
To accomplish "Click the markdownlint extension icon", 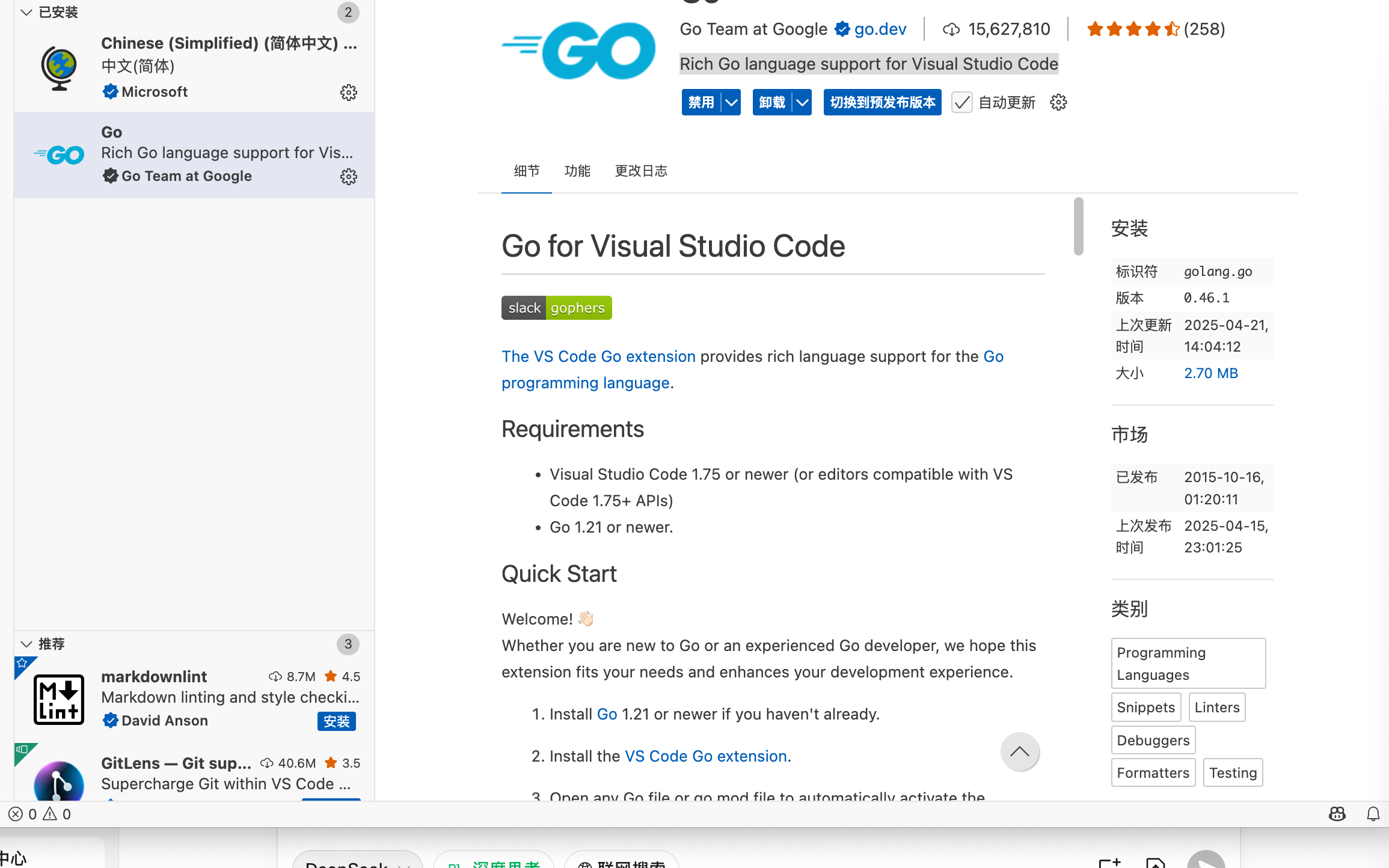I will point(59,700).
